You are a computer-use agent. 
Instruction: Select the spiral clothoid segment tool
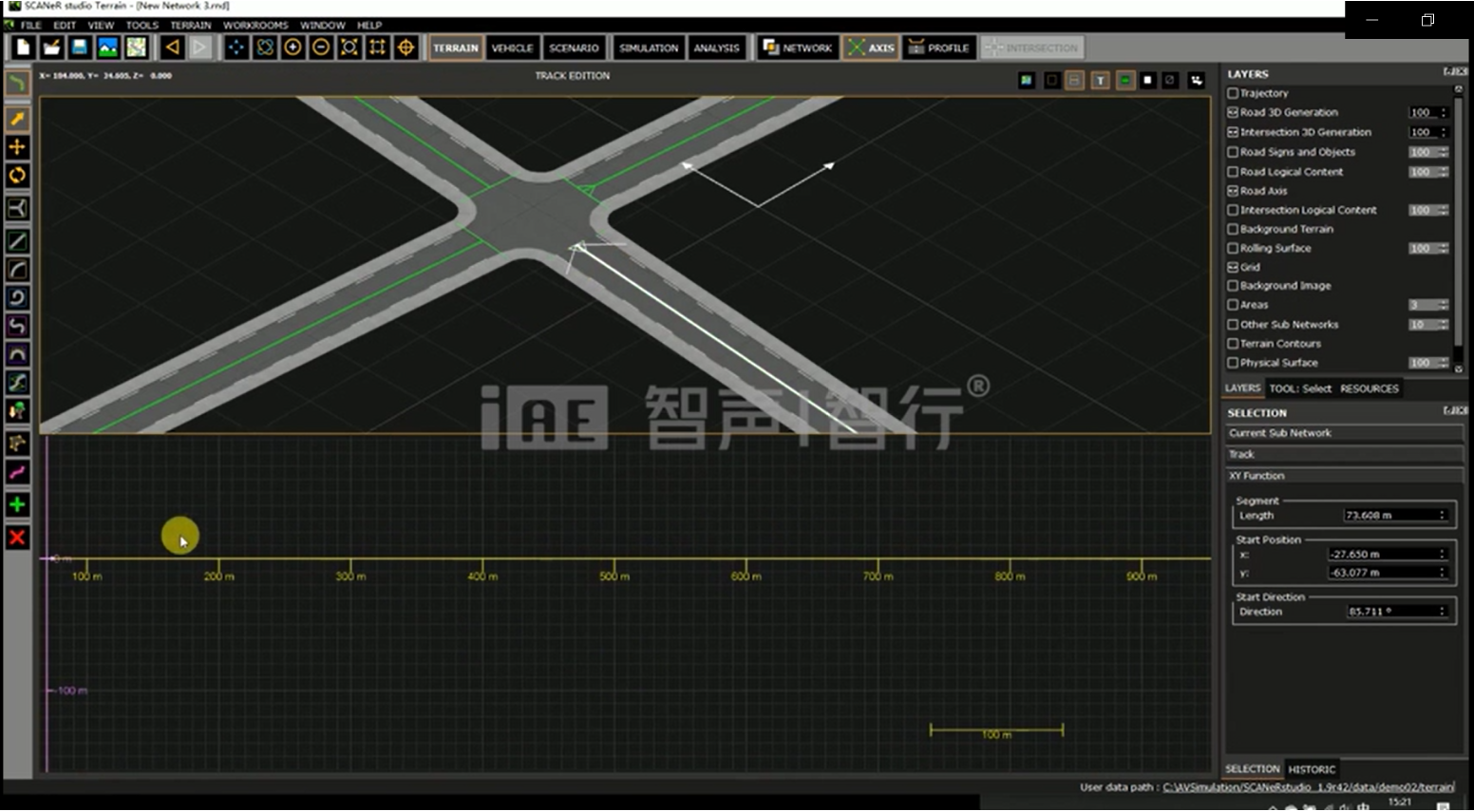click(17, 298)
